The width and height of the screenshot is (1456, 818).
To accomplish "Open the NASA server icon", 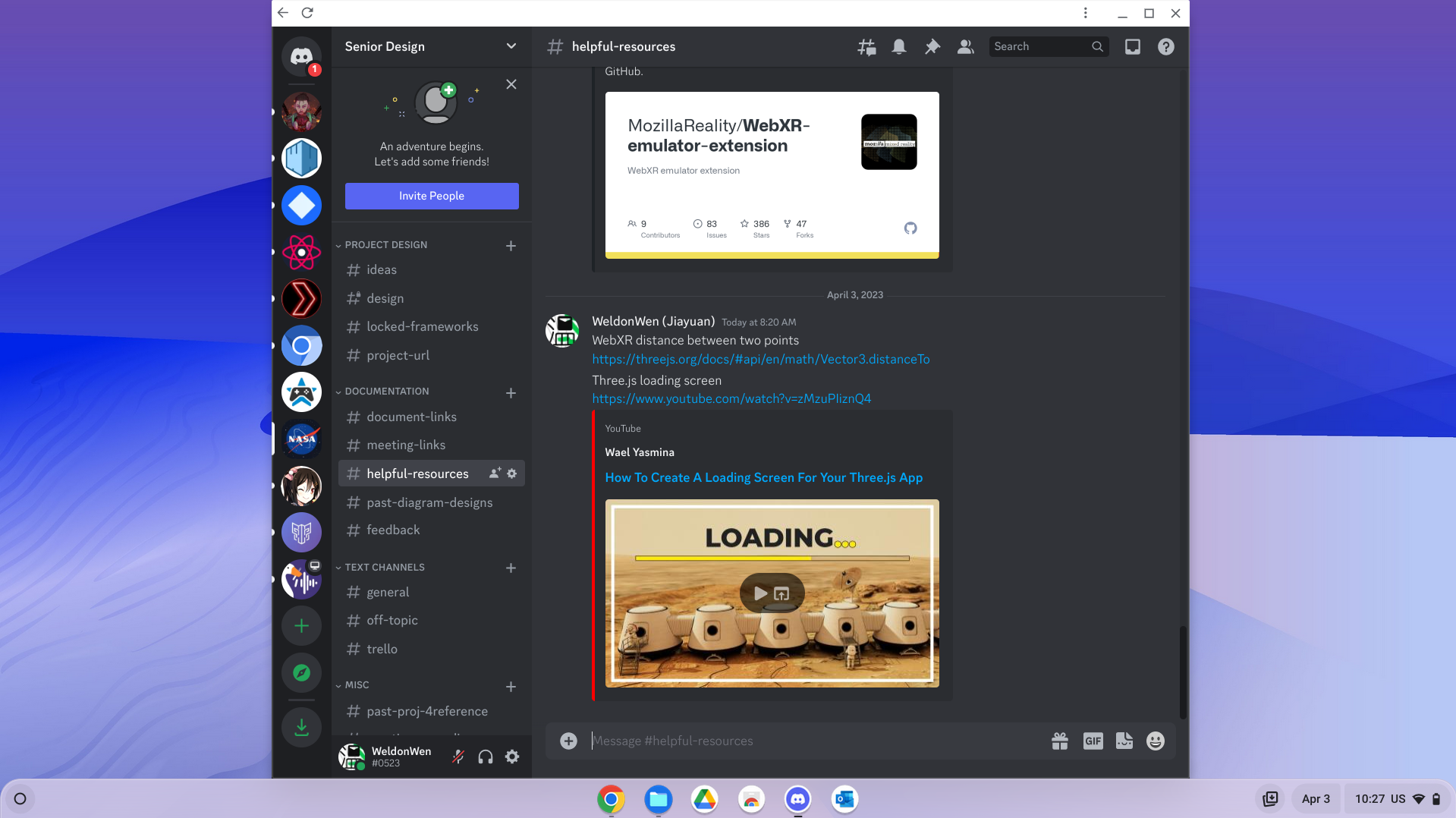I will [x=301, y=439].
